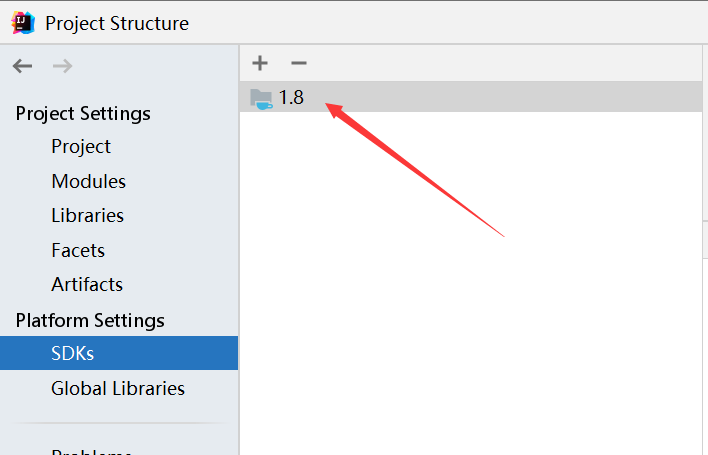Select the 1.8 SDK entry

[470, 97]
